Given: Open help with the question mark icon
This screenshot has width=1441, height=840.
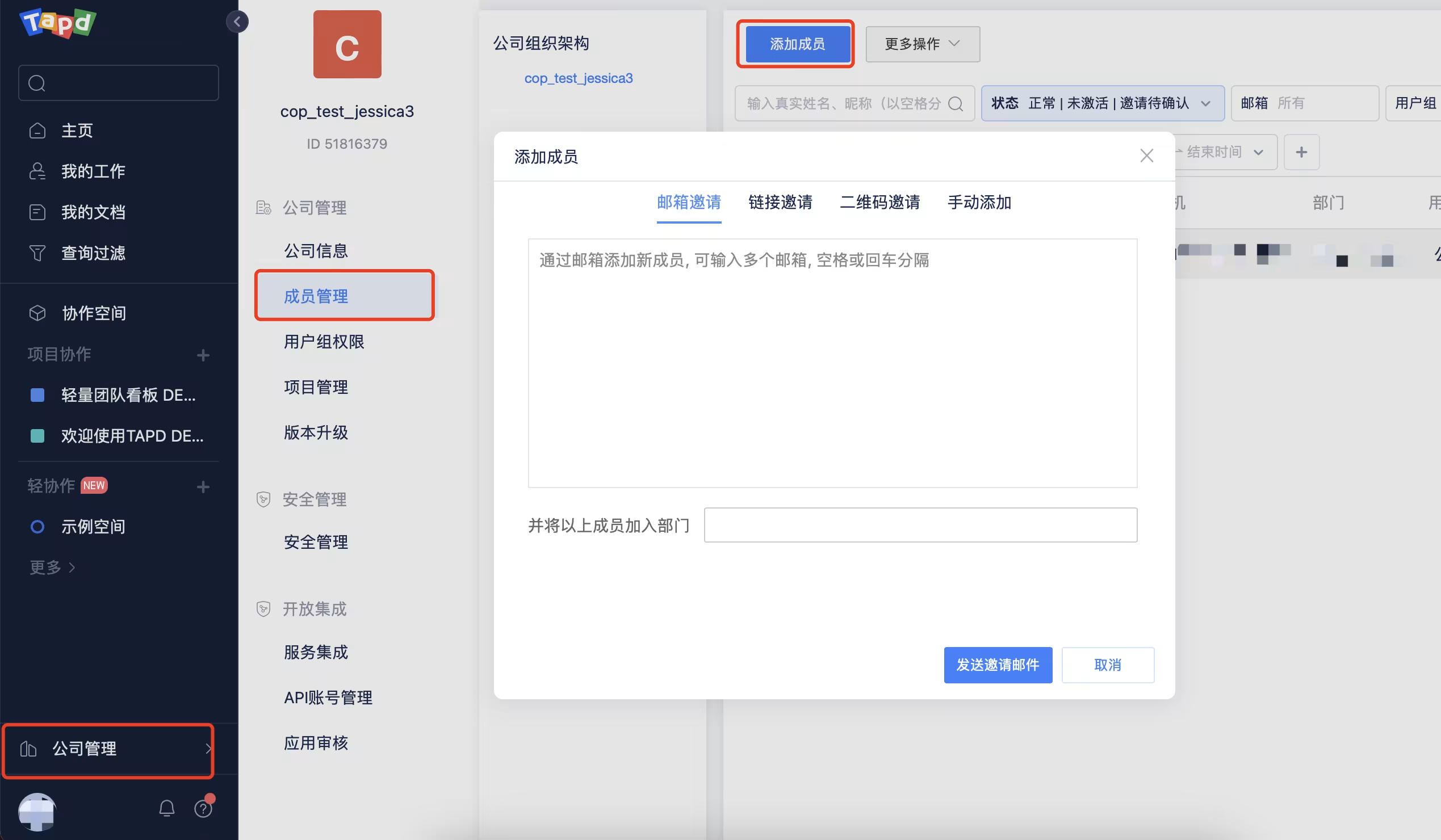Looking at the screenshot, I should click(x=203, y=809).
